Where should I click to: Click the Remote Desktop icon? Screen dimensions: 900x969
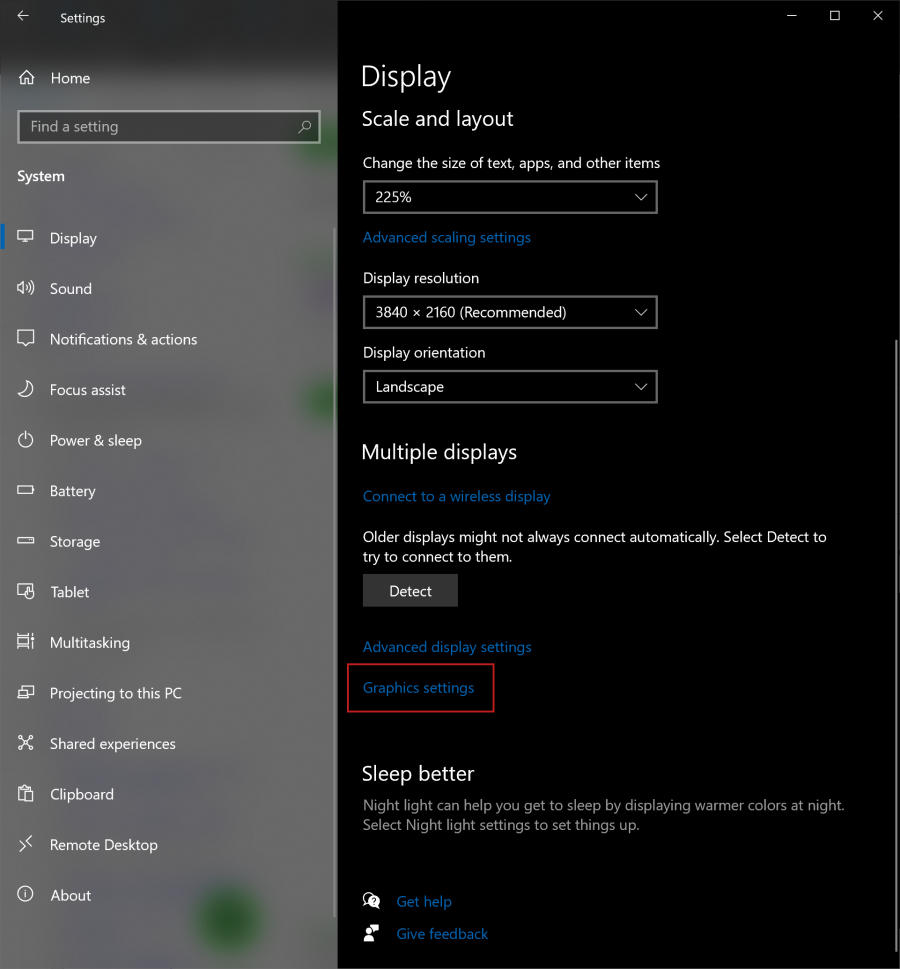pos(27,845)
